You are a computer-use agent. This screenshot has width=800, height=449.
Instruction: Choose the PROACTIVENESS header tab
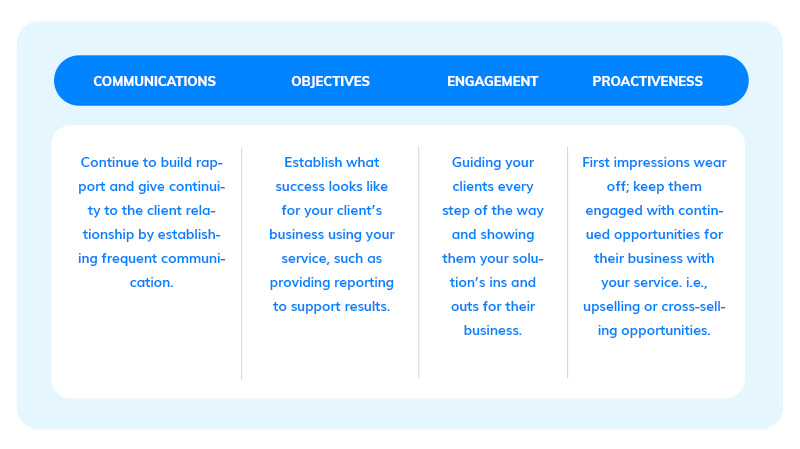(x=647, y=81)
